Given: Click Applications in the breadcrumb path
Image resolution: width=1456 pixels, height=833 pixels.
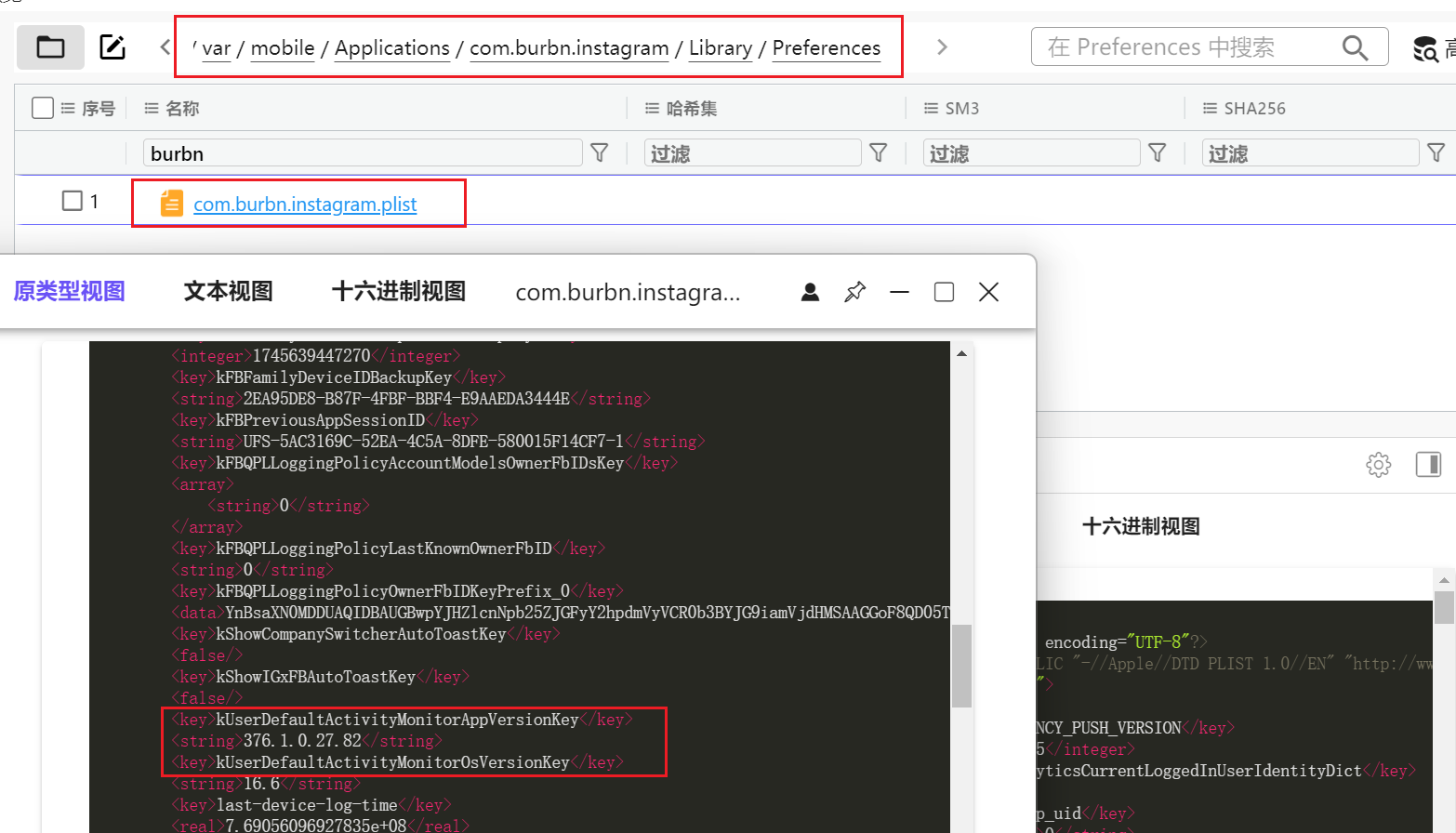Looking at the screenshot, I should [391, 47].
